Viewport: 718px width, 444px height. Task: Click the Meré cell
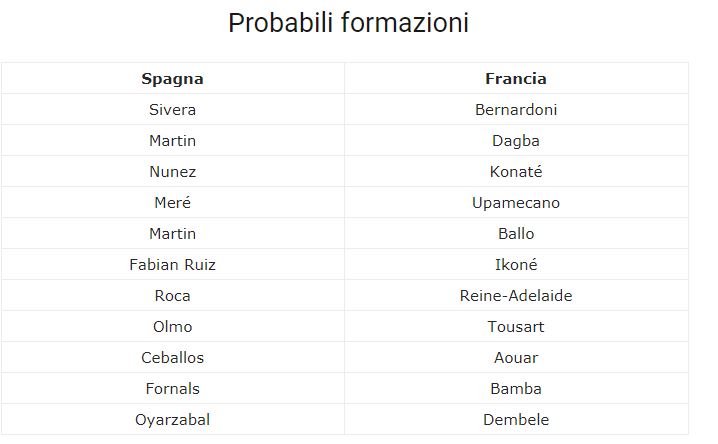point(172,203)
